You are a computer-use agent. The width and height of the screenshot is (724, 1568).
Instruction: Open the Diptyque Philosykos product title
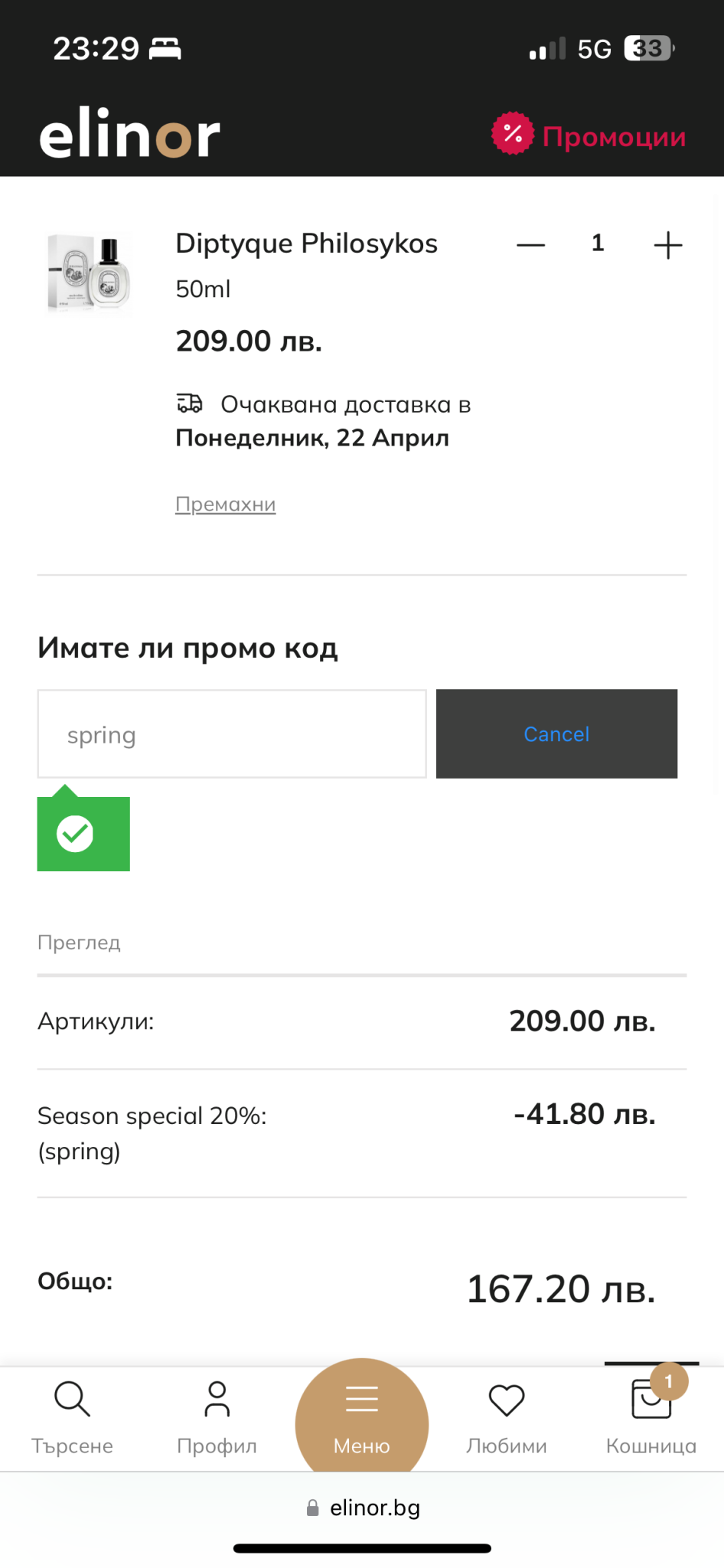306,243
